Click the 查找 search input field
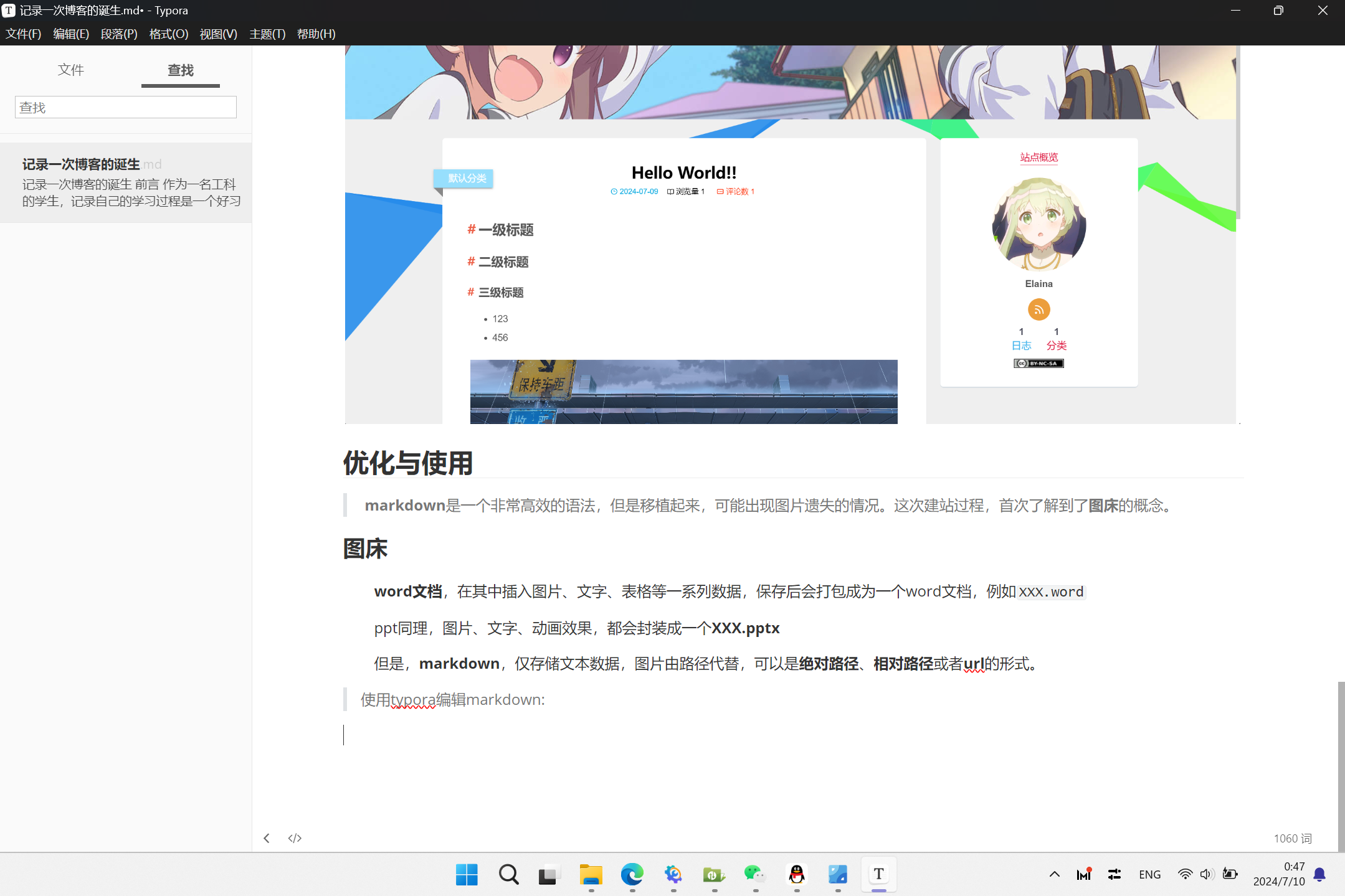The height and width of the screenshot is (896, 1345). click(125, 106)
